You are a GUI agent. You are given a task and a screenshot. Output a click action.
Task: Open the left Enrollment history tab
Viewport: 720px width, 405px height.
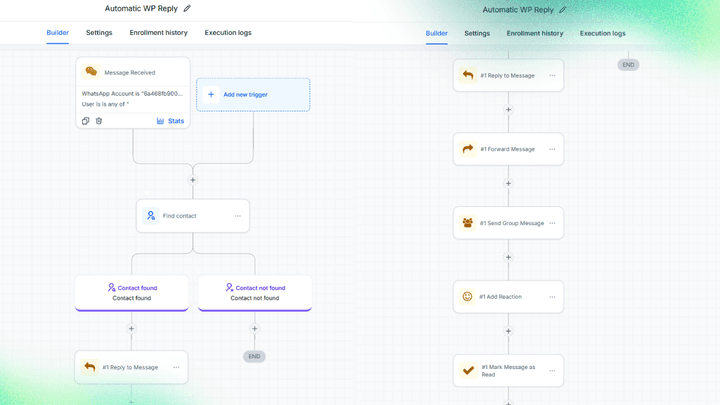[158, 33]
